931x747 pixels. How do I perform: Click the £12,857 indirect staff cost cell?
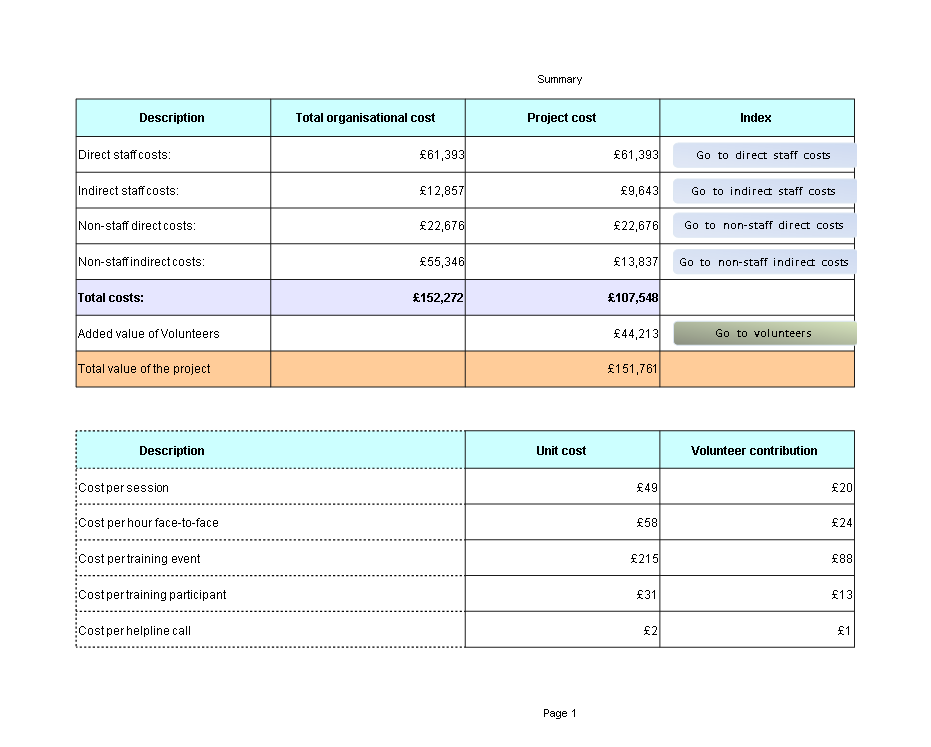368,191
